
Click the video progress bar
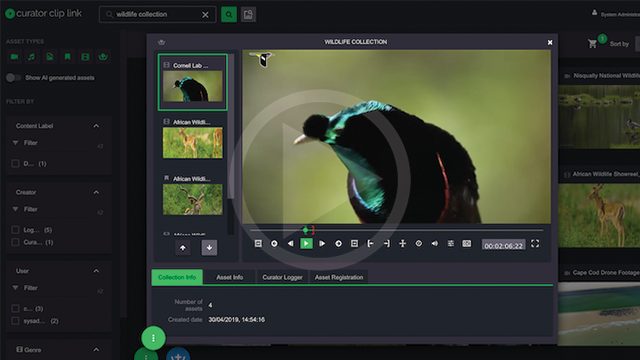[x=396, y=230]
